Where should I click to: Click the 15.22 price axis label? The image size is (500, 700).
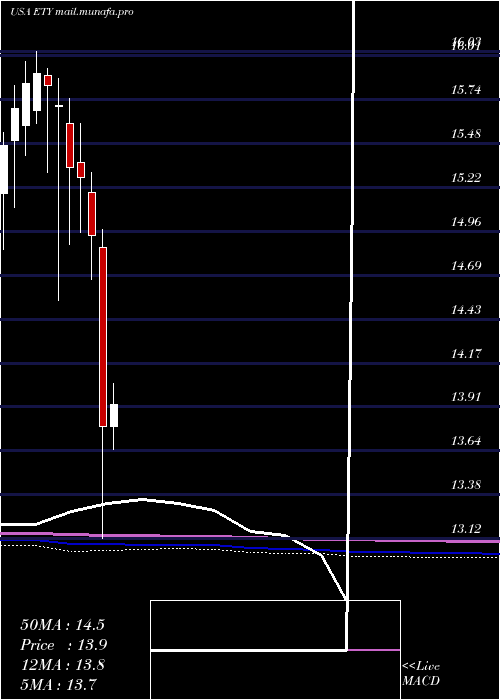(x=466, y=178)
